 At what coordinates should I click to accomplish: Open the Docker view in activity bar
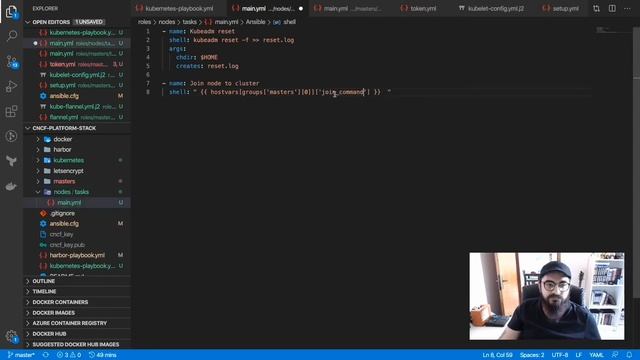point(11,187)
